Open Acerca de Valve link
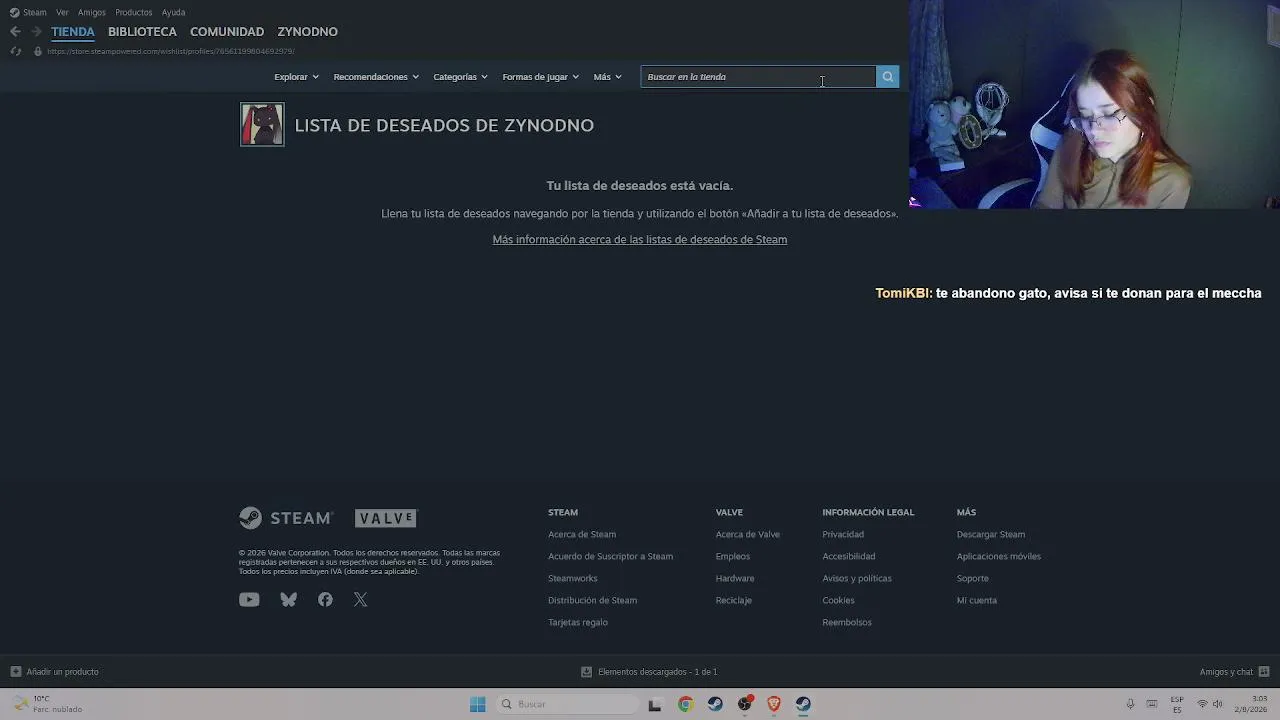1280x720 pixels. click(x=748, y=534)
